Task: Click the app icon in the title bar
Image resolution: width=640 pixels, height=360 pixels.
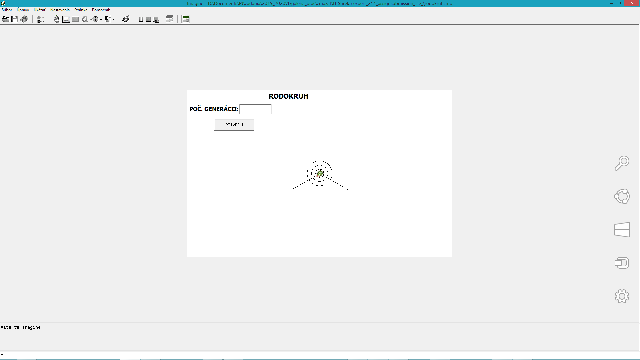Action: tap(3, 3)
